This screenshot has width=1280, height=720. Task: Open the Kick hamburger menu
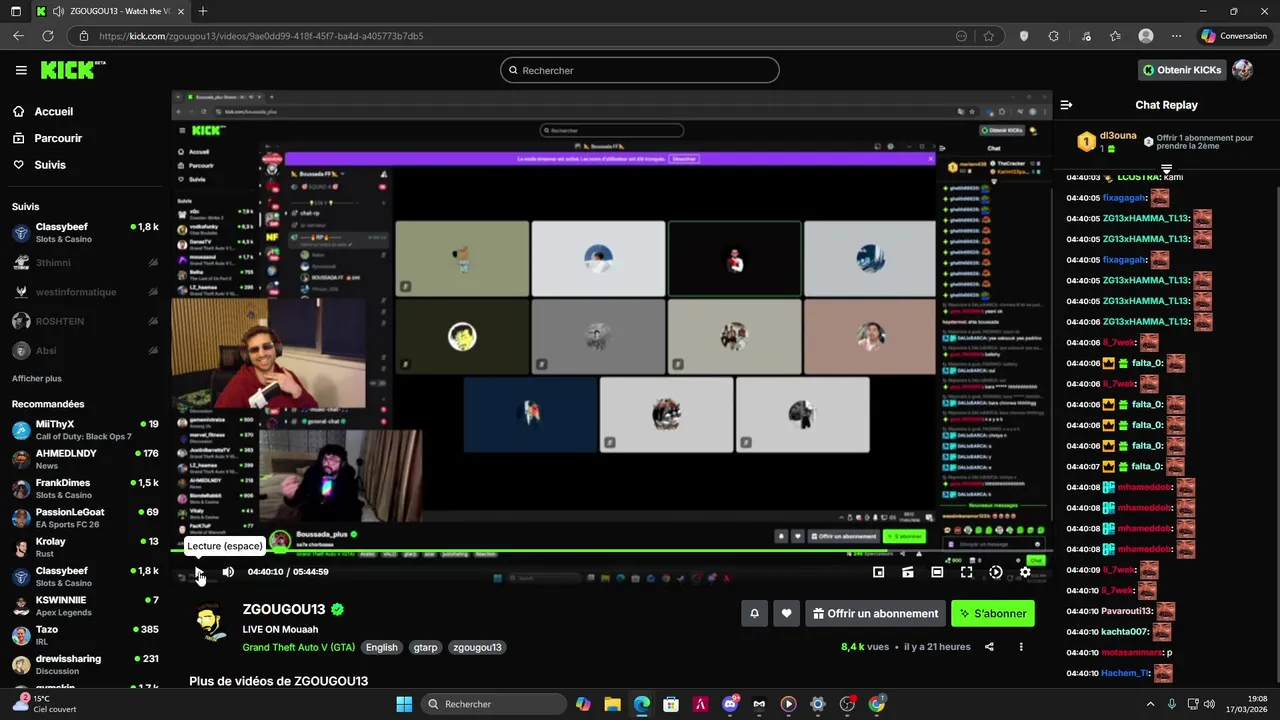pos(21,70)
